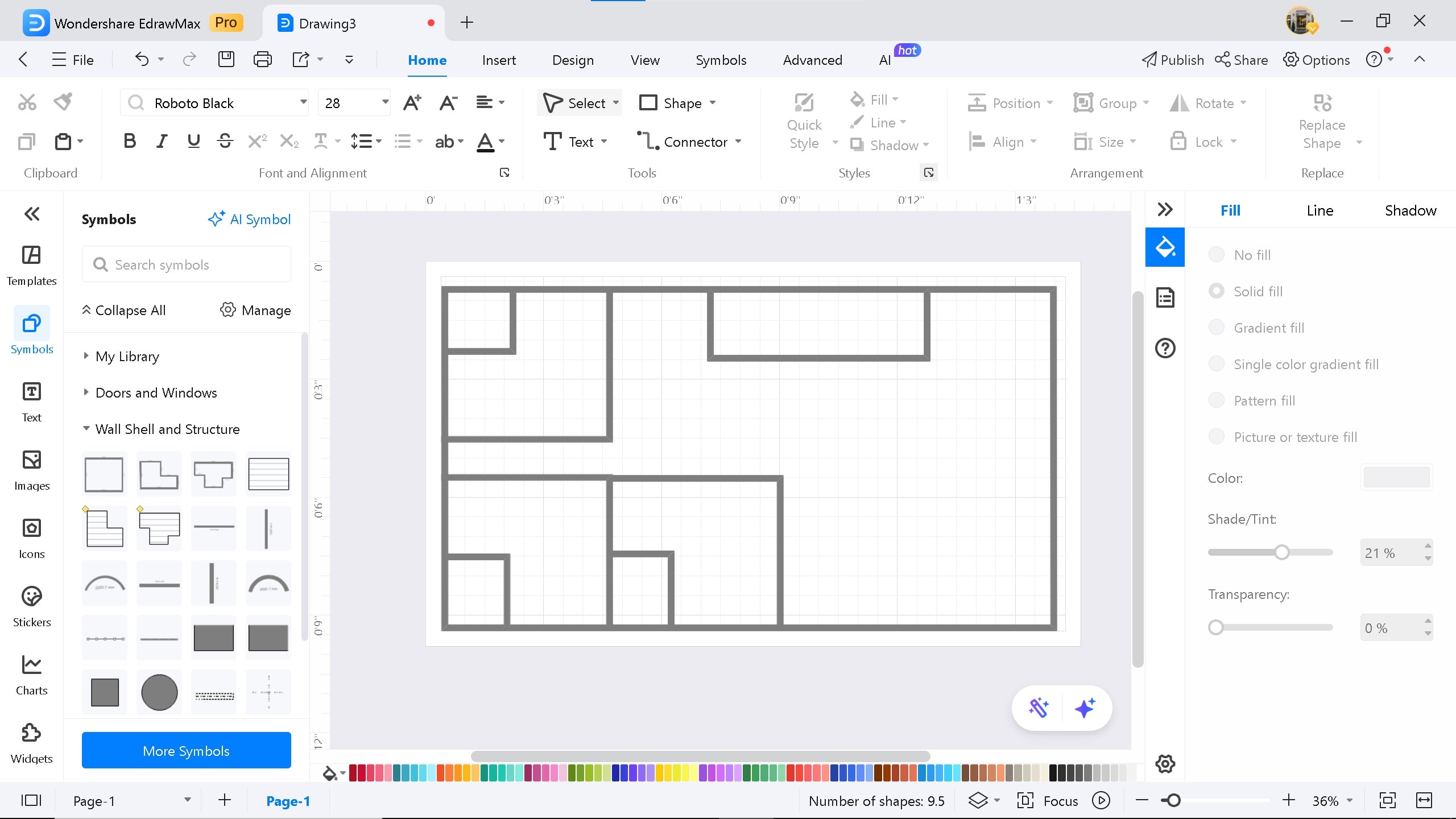Select Picture or texture fill option
This screenshot has height=819, width=1456.
1283,437
